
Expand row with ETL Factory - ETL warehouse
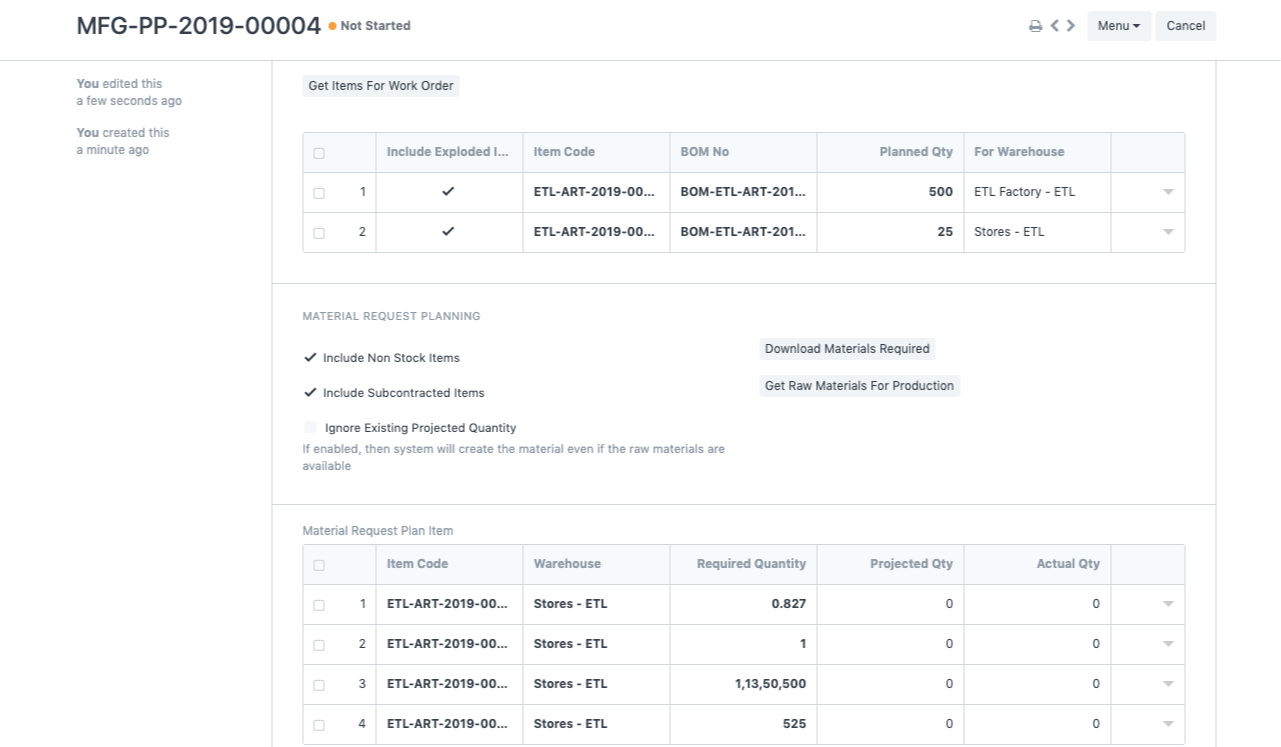point(1168,192)
